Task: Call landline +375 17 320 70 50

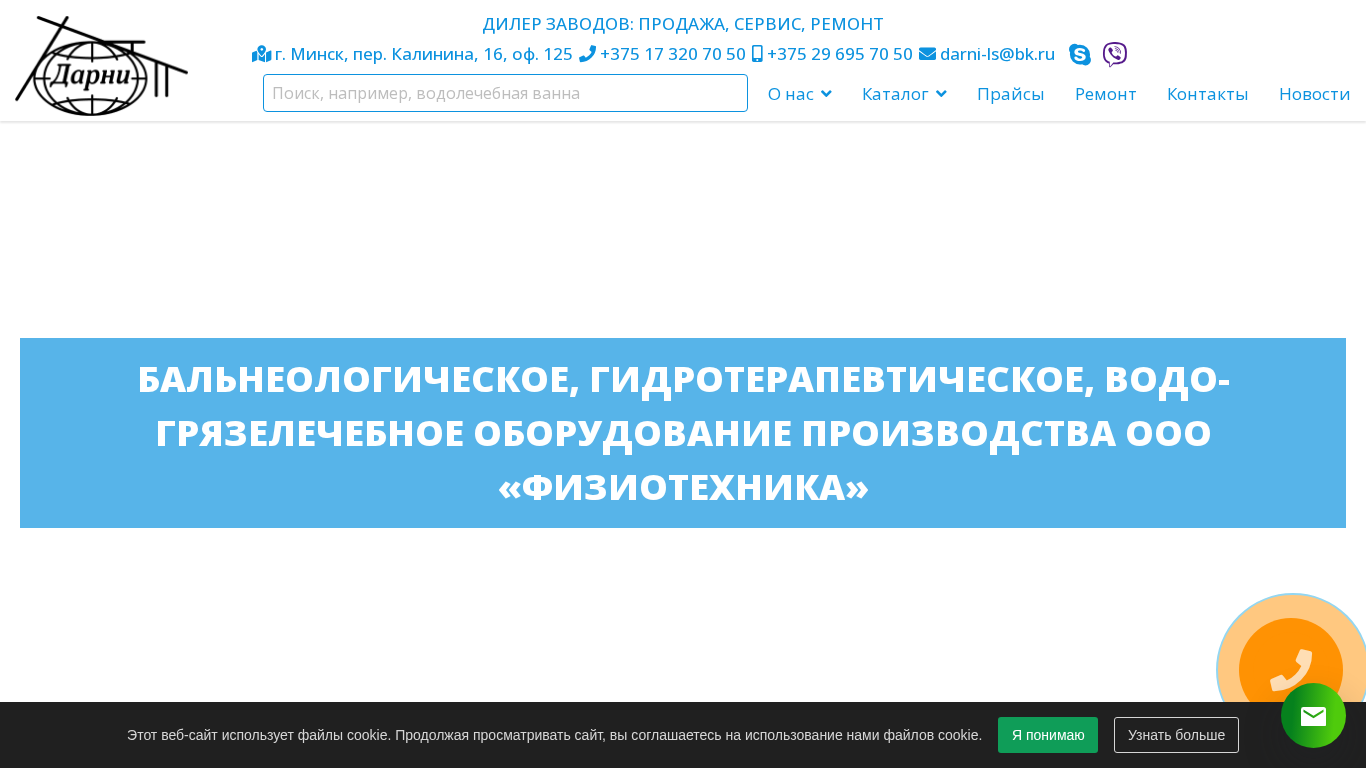Action: [x=672, y=54]
